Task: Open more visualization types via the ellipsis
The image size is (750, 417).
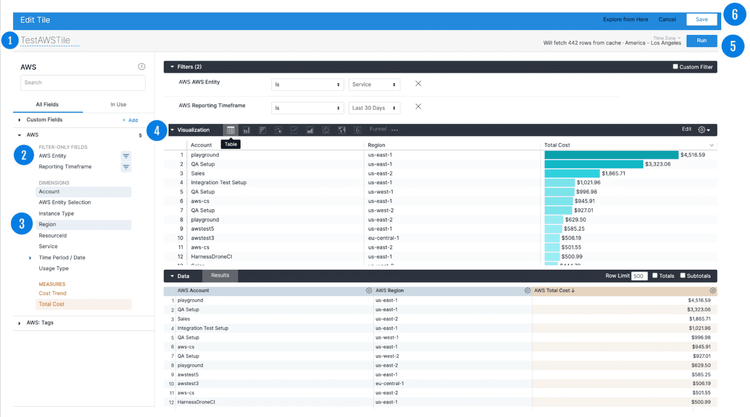Action: (395, 130)
